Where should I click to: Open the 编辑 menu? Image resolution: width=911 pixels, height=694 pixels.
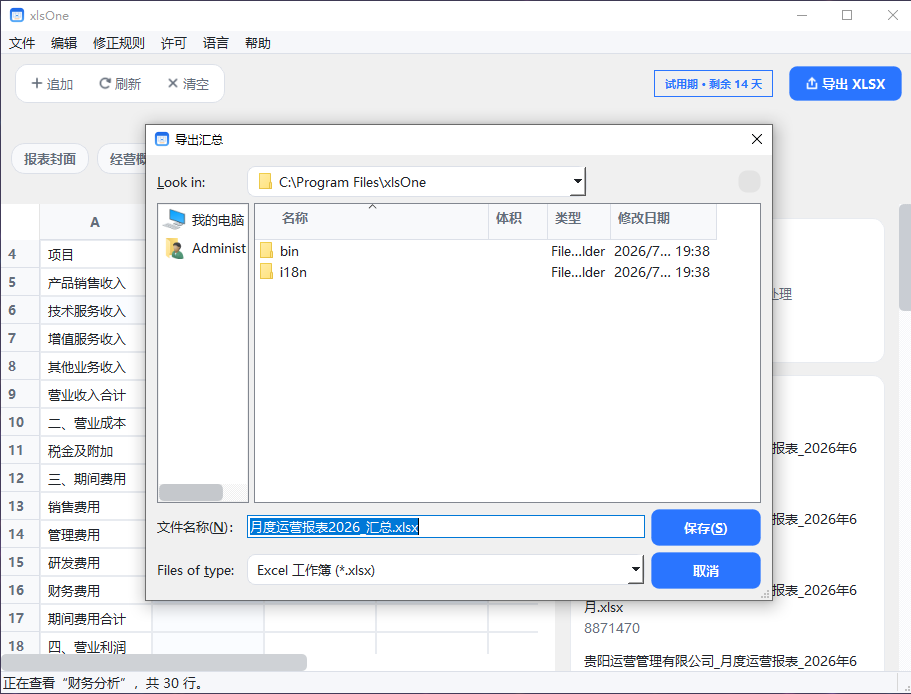tap(64, 43)
